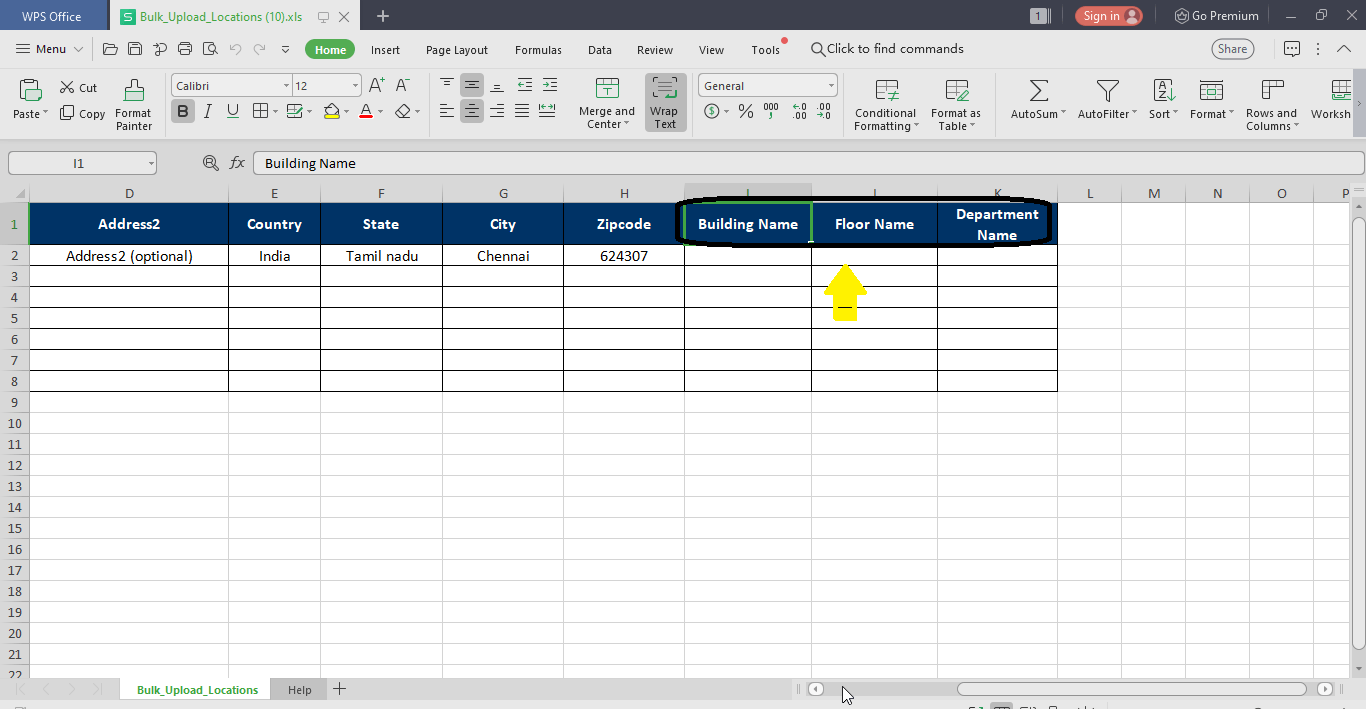Click the Format Painter icon

(x=133, y=92)
